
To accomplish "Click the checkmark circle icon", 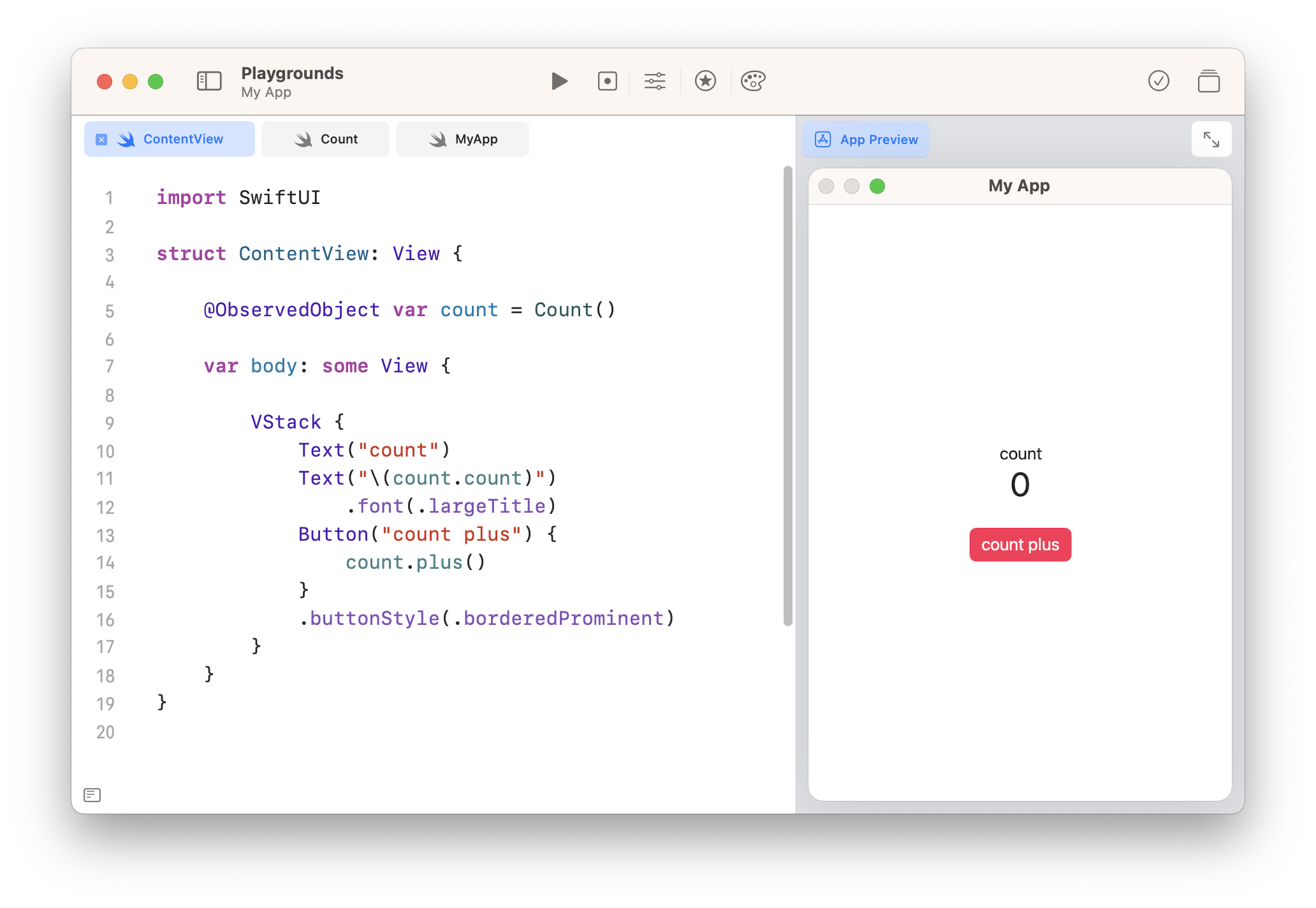I will (x=1159, y=81).
